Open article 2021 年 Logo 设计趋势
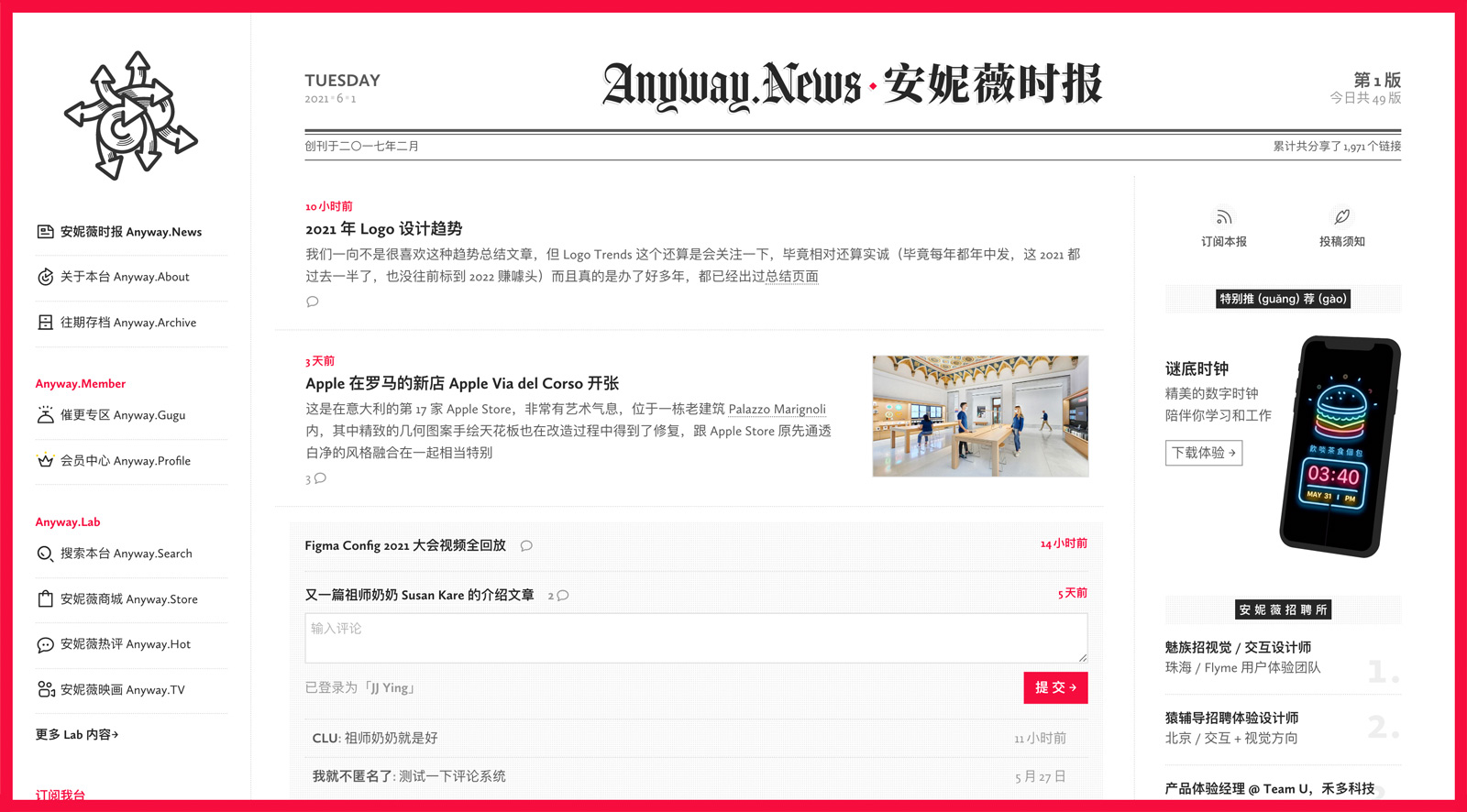Screen dimensions: 1467x812 tap(384, 229)
